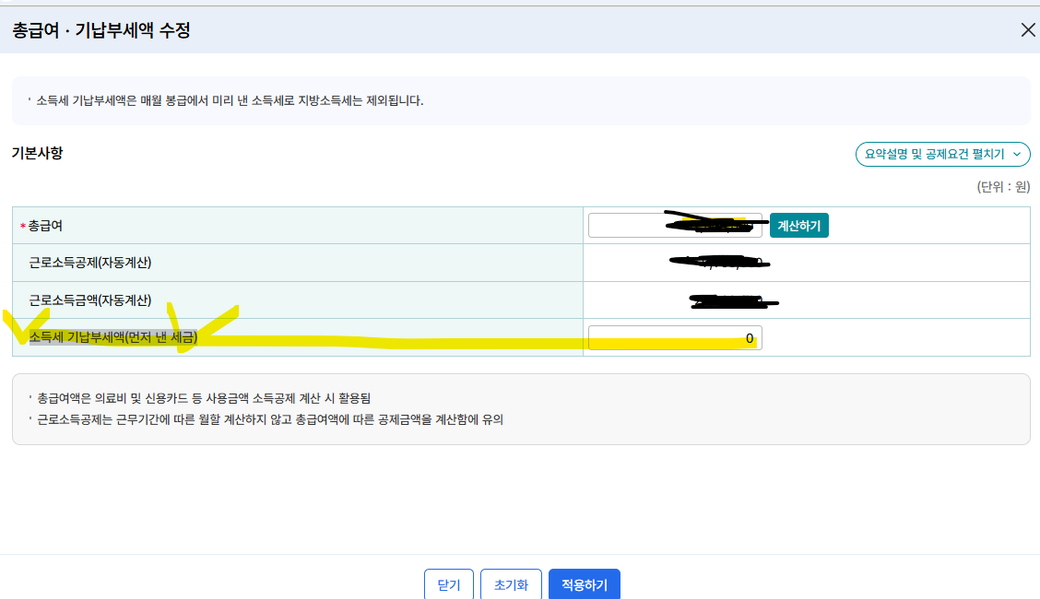
Task: Select the required 총급여 row label
Action: 46,227
